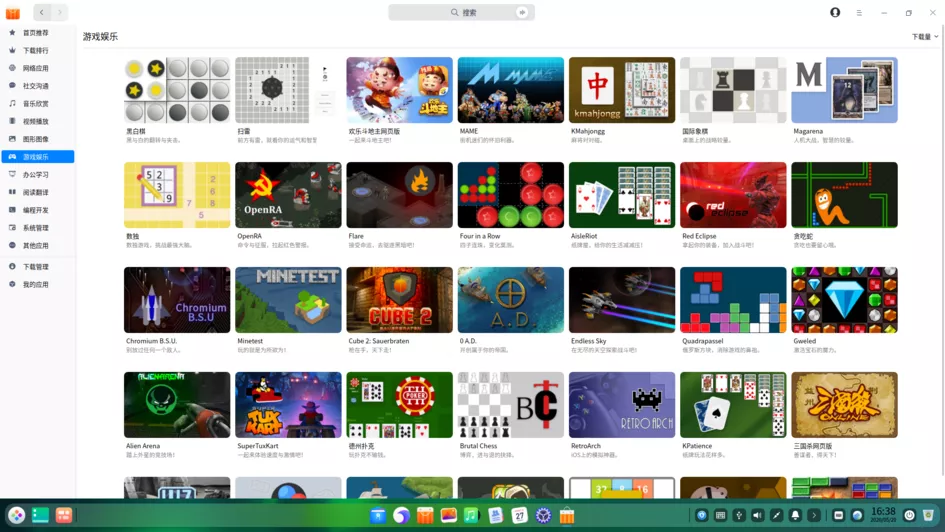Open the 数独 sudoku thumbnail
This screenshot has width=945, height=532.
pos(177,195)
